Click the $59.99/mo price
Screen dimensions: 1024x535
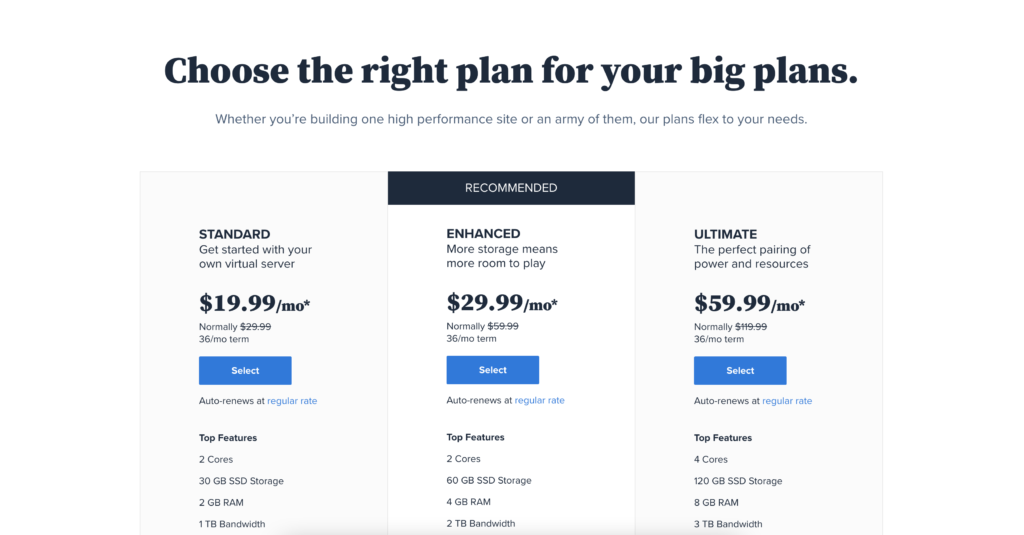point(750,303)
